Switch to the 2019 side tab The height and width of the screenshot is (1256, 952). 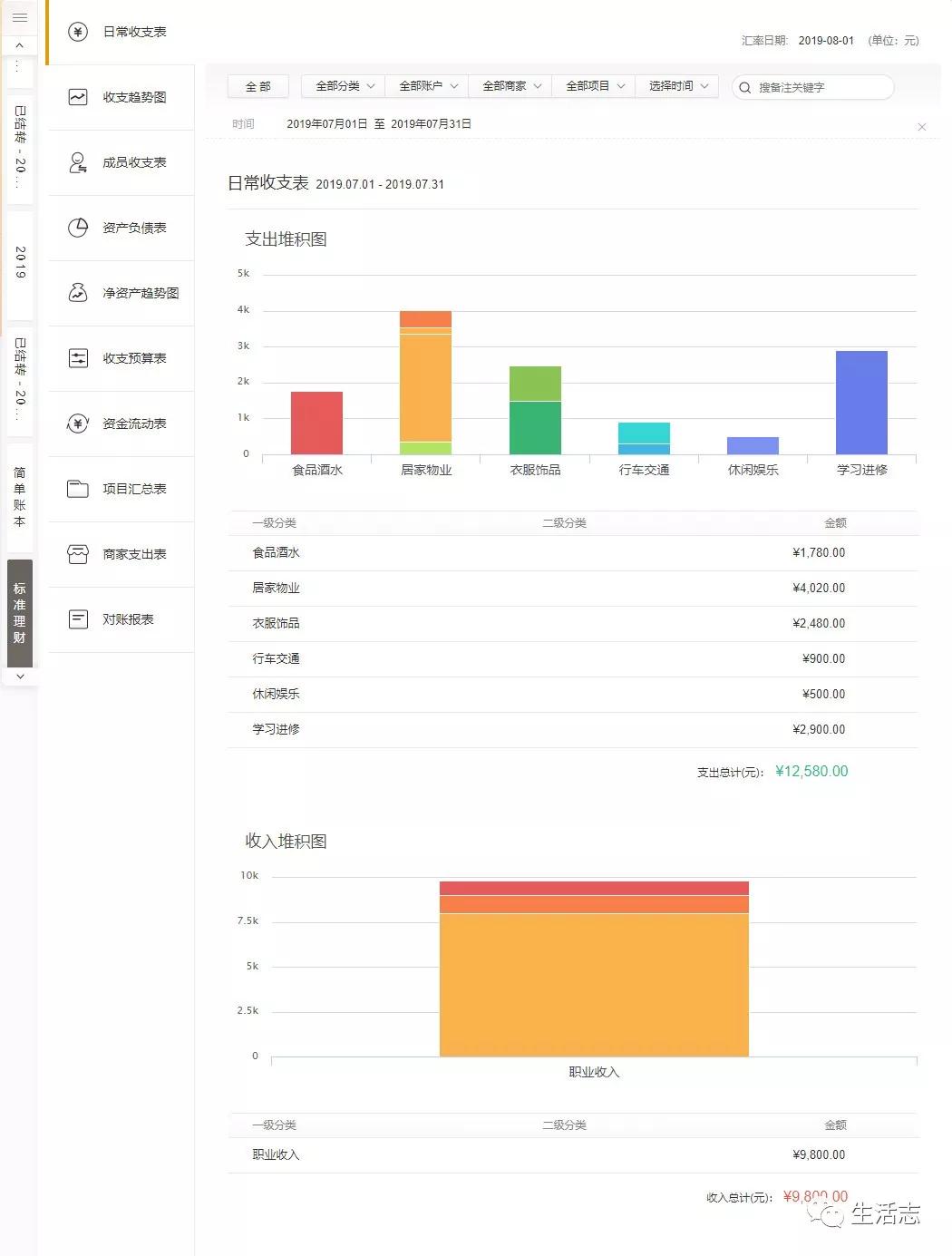point(19,263)
